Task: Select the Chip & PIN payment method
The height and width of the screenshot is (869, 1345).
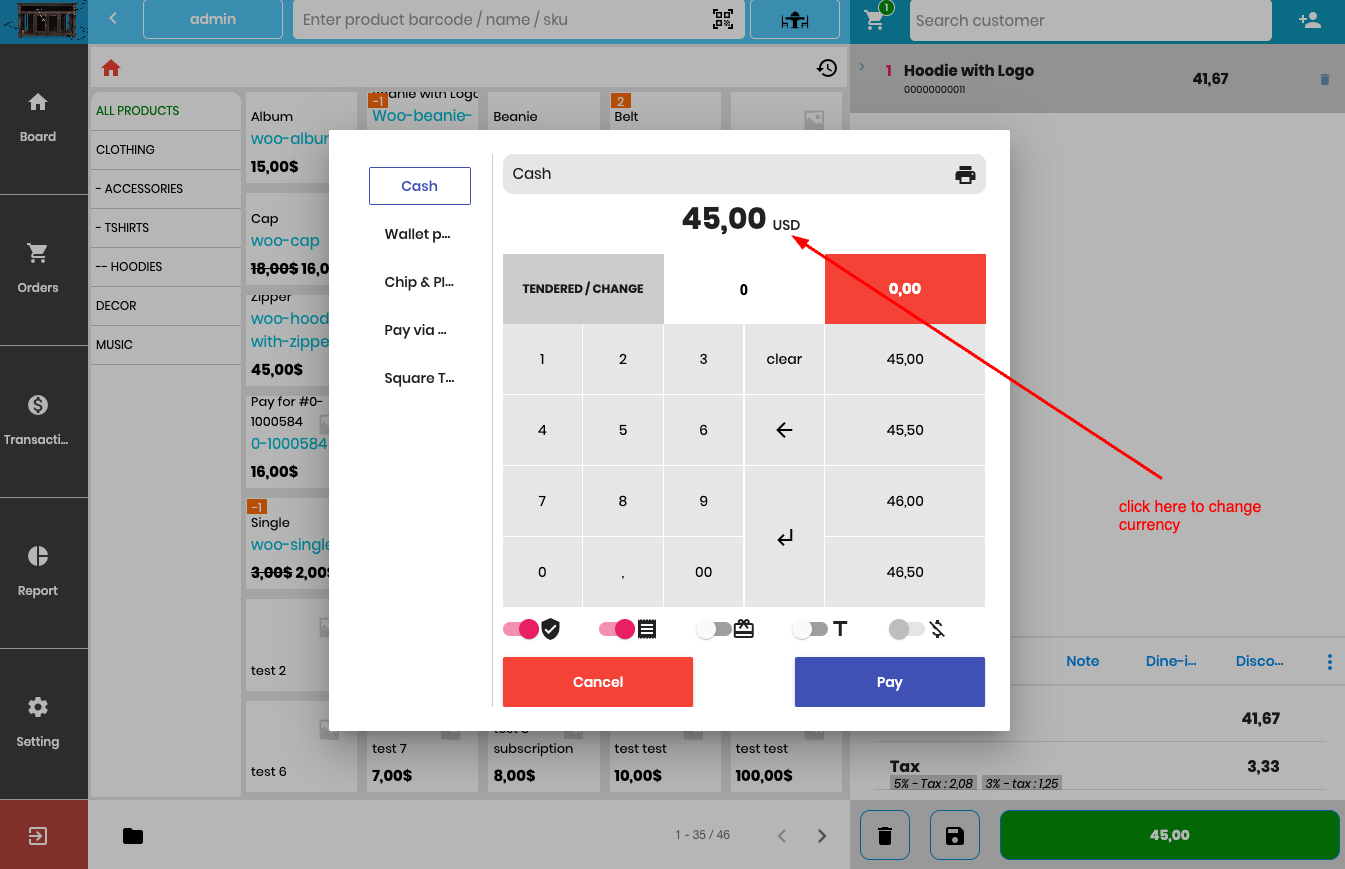Action: coord(420,282)
